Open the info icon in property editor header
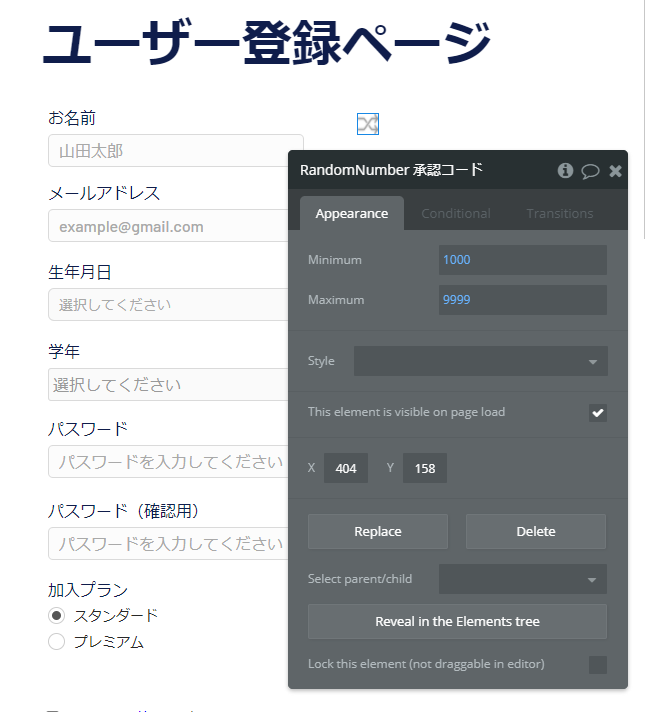Screen dimensions: 645x712 (x=565, y=171)
